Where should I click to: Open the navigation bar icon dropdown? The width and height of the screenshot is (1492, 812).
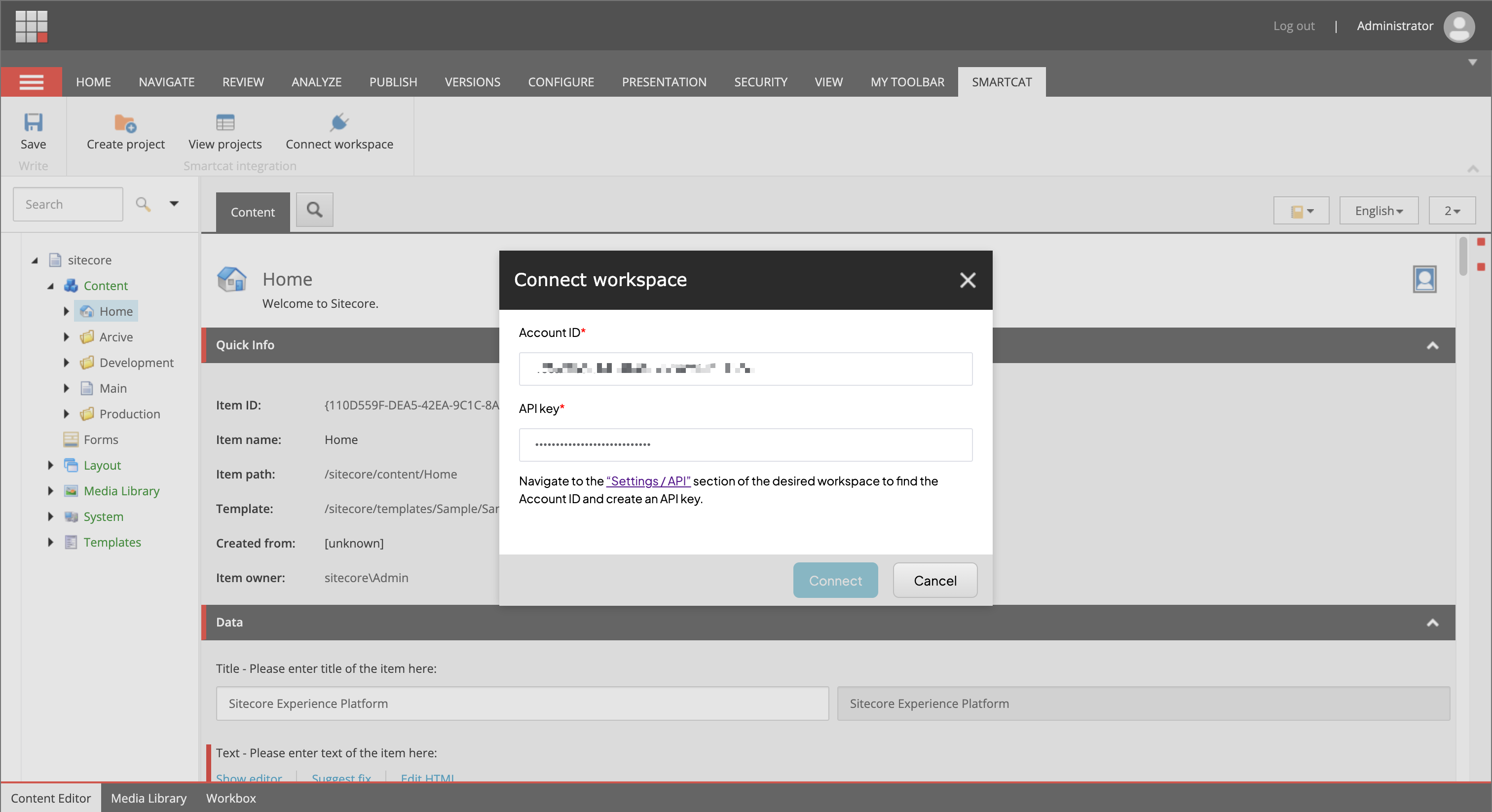click(x=1301, y=211)
